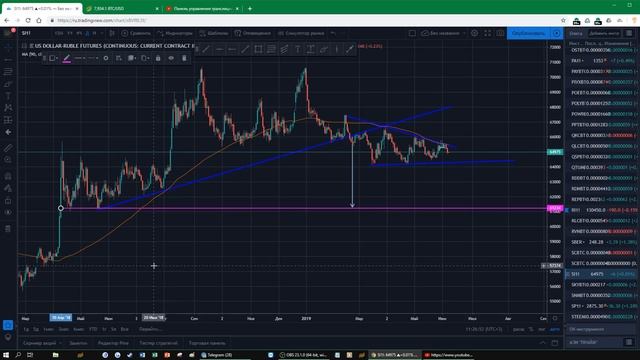Select the SBER row in the watchlist

click(x=602, y=242)
